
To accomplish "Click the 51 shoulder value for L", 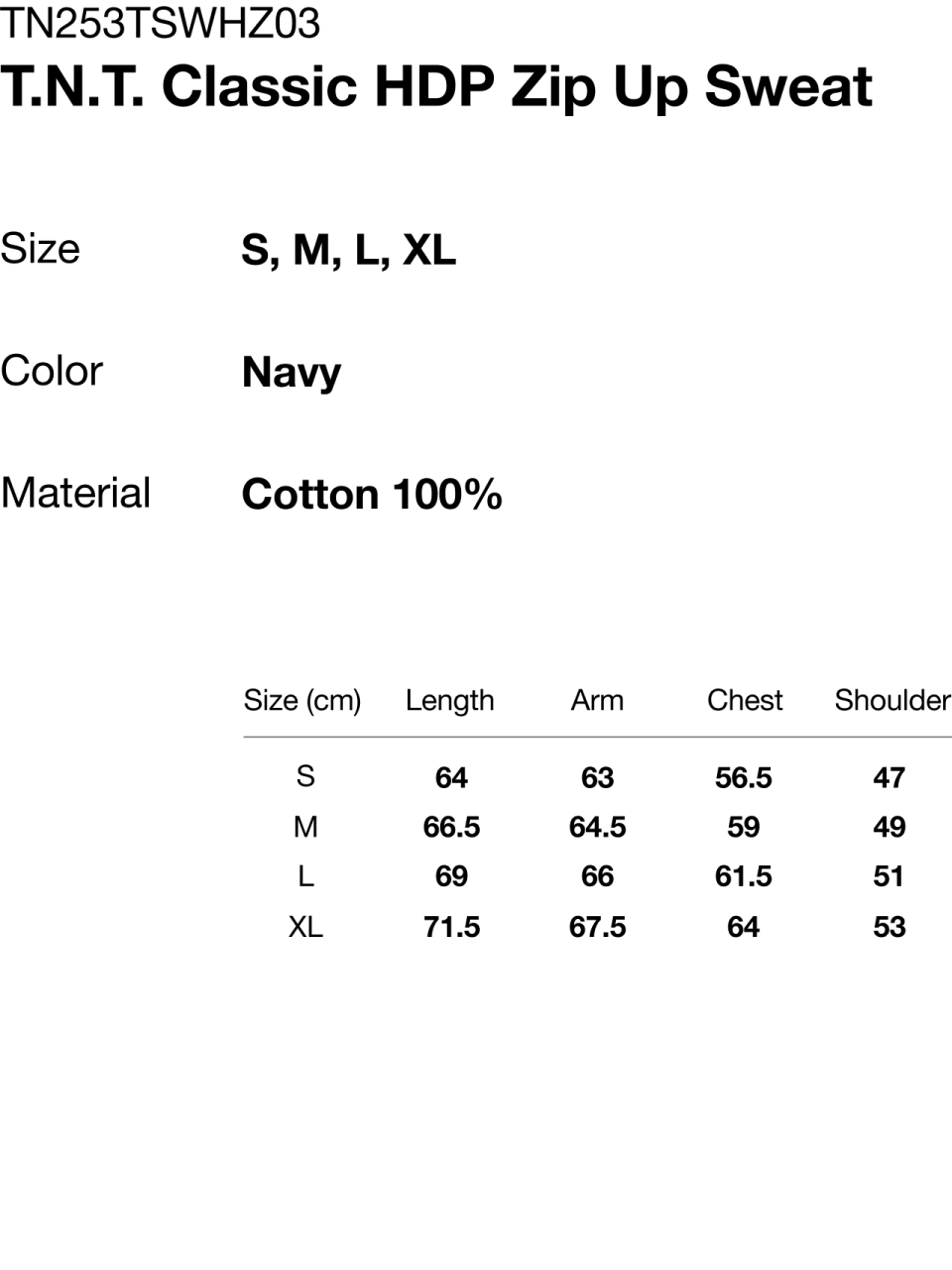I will (x=889, y=876).
